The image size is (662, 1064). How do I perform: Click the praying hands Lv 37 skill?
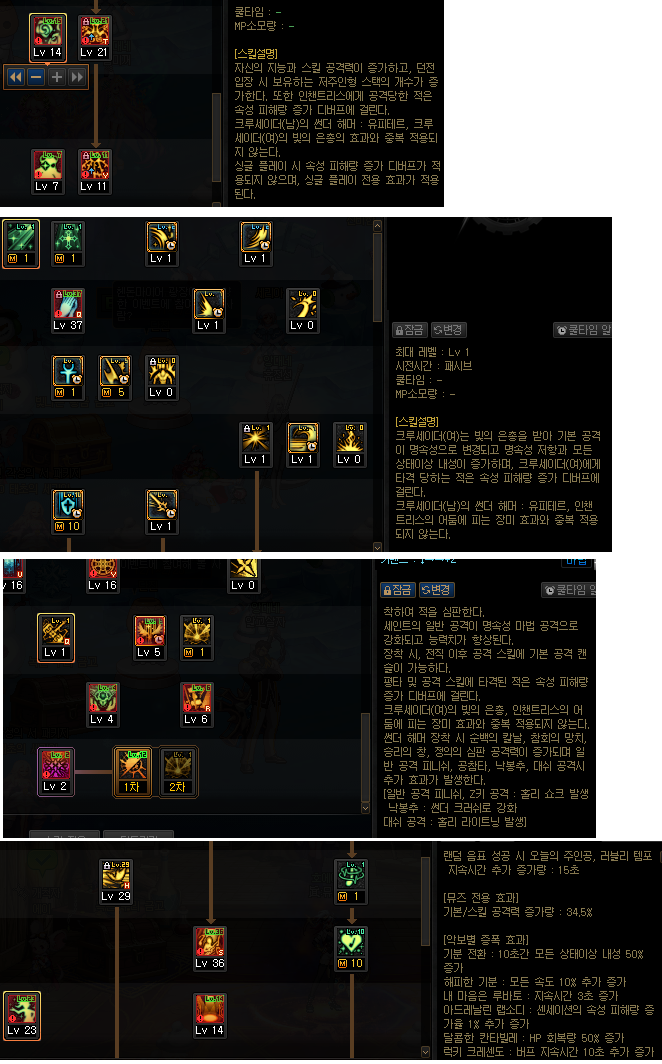click(68, 311)
